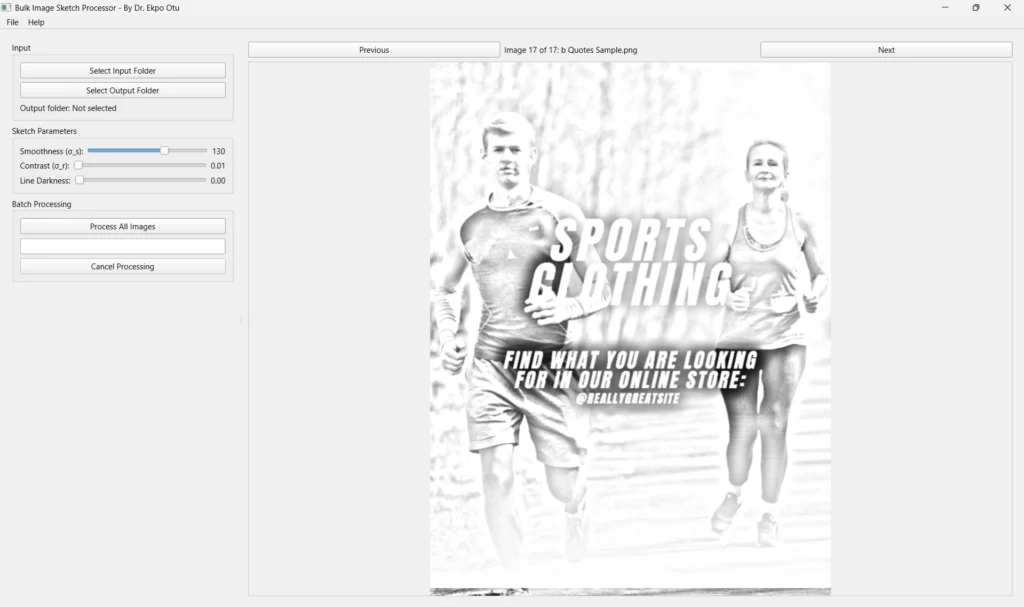Open the File menu

click(x=12, y=22)
